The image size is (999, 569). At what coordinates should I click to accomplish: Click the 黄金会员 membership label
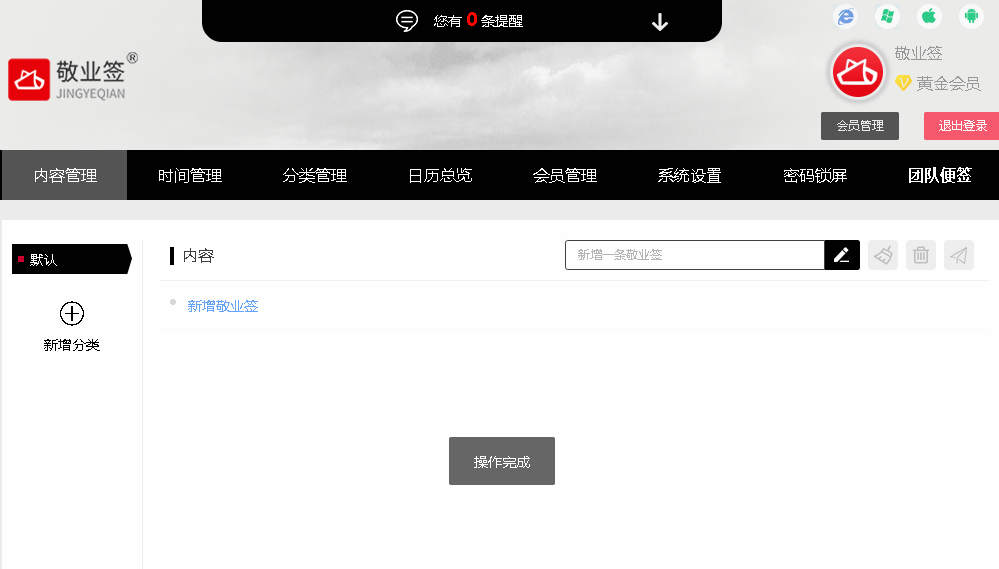click(x=948, y=83)
